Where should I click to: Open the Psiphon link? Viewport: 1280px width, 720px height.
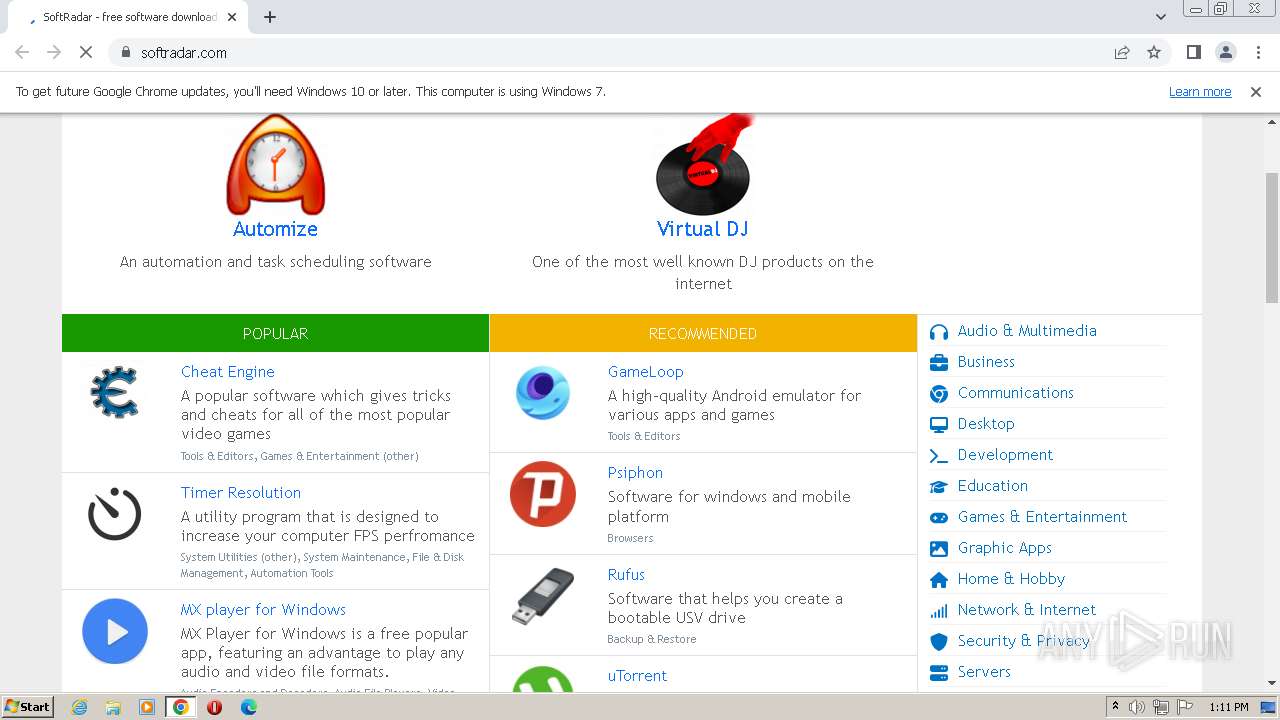pyautogui.click(x=635, y=472)
